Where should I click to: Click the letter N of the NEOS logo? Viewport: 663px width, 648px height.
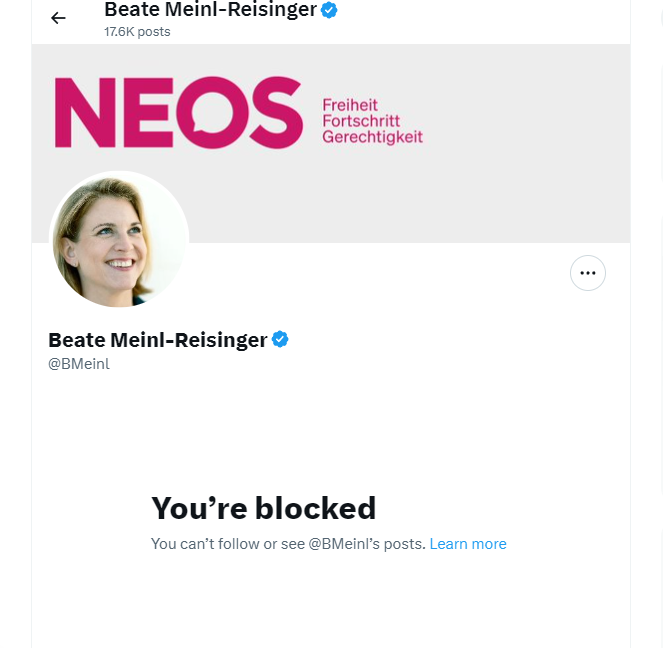85,113
